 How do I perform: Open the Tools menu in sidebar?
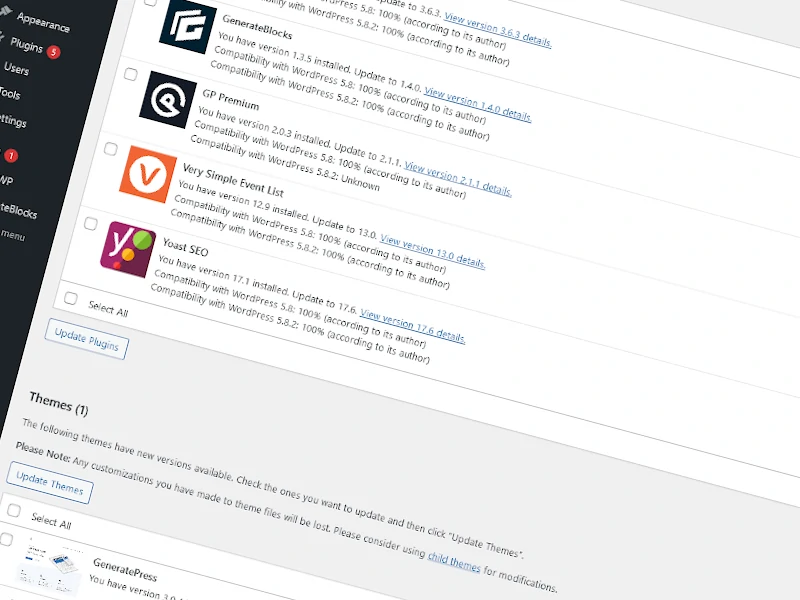(x=10, y=93)
